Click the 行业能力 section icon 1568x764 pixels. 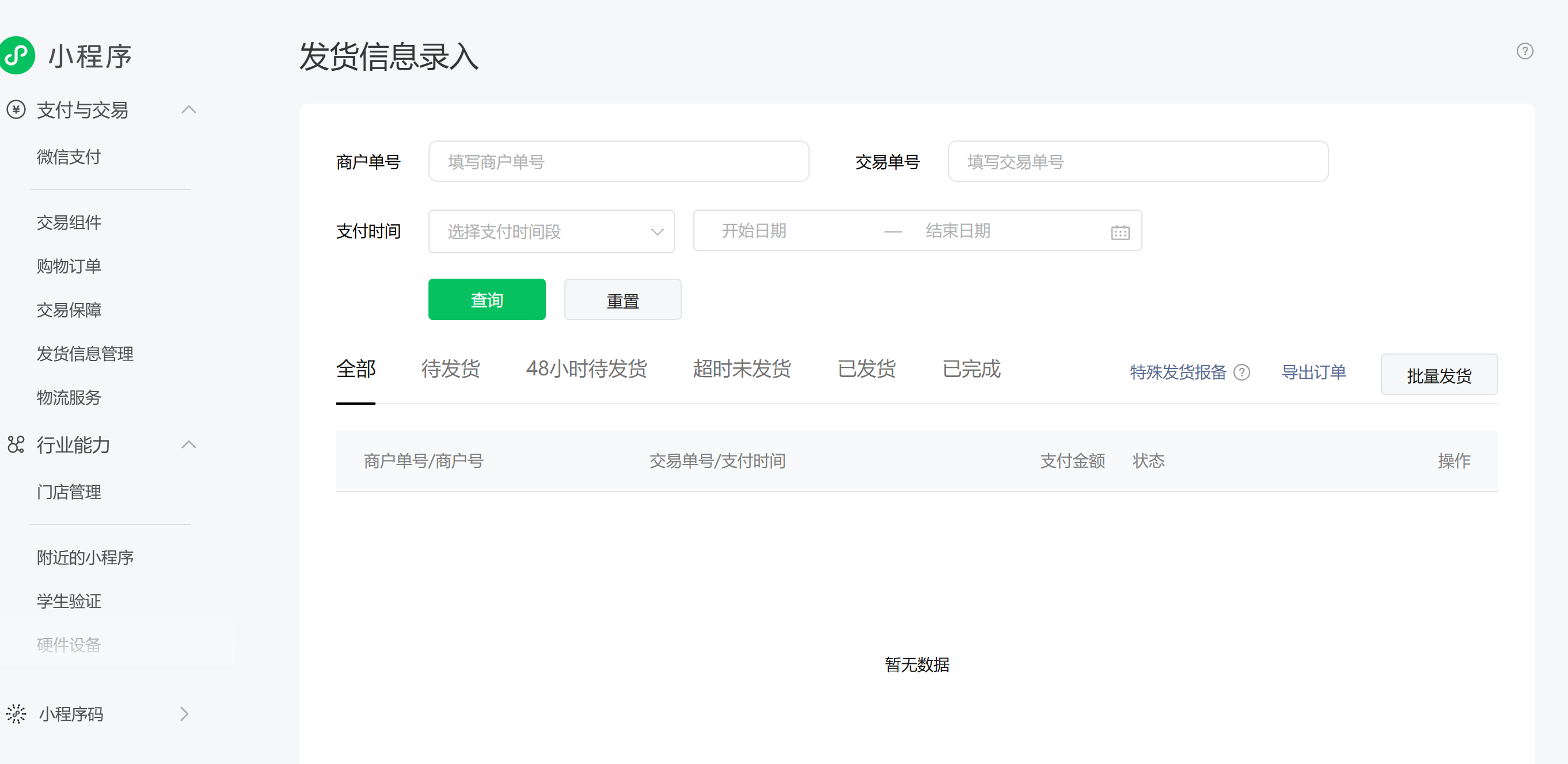click(x=16, y=444)
